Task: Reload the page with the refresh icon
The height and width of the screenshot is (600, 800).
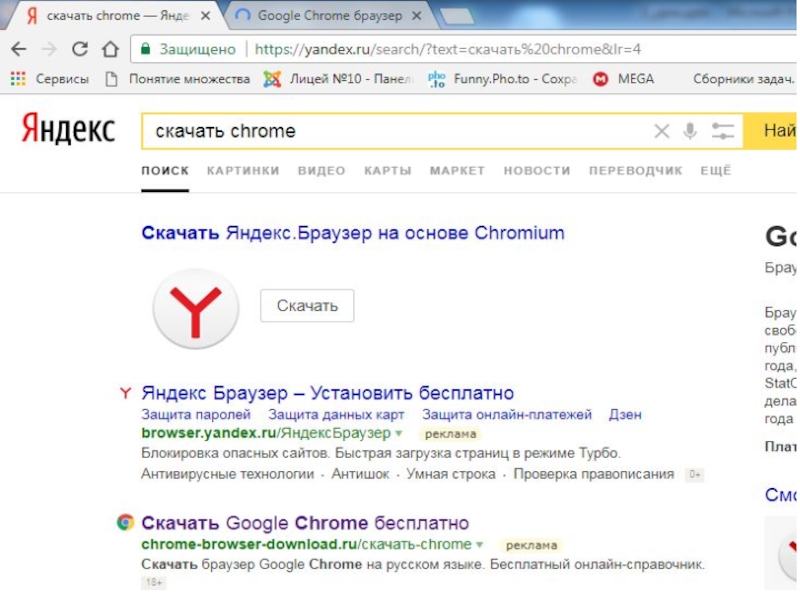Action: pos(80,49)
